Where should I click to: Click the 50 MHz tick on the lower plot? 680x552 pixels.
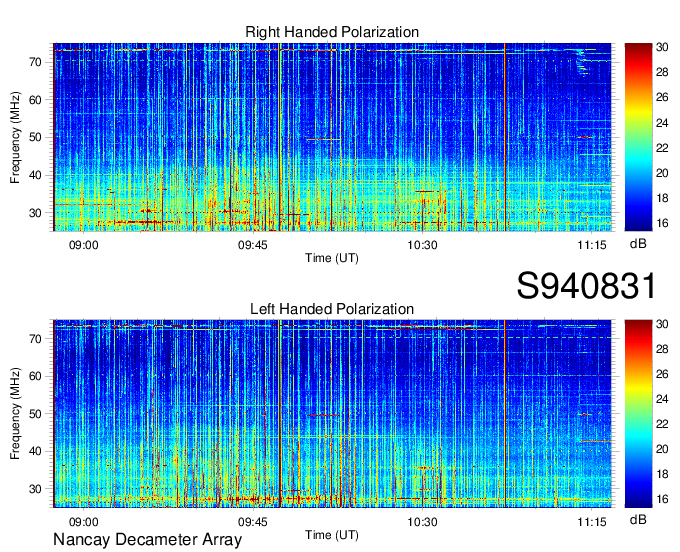point(36,414)
